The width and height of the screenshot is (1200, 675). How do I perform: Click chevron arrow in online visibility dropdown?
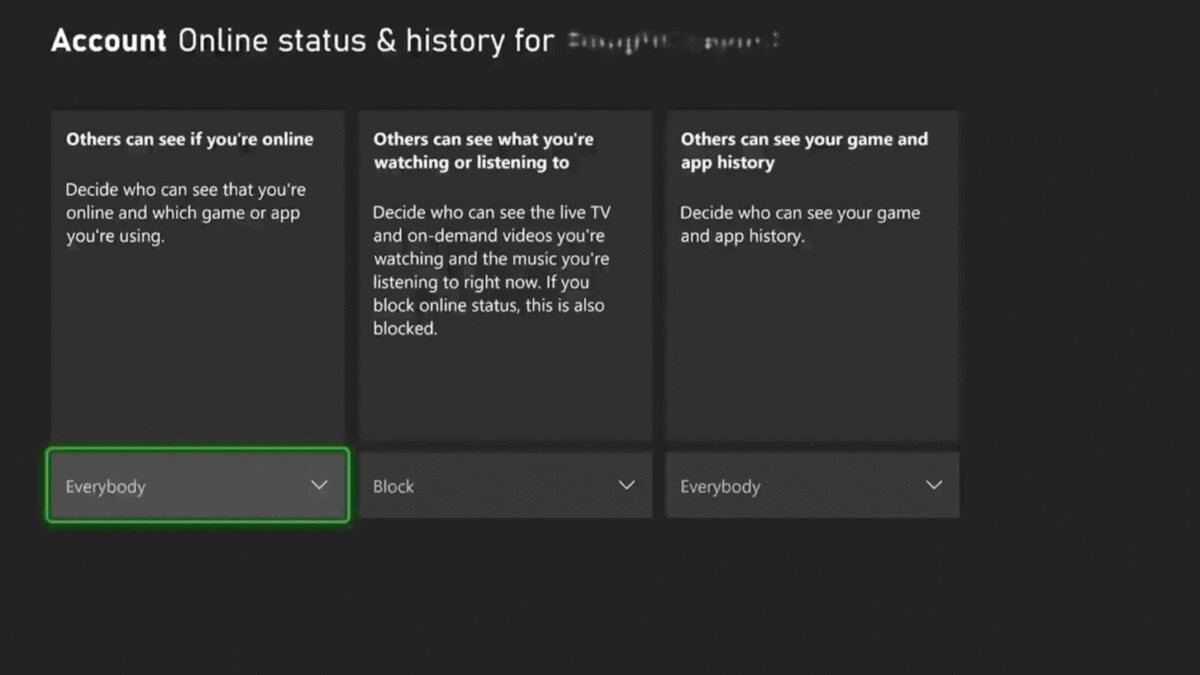click(319, 485)
